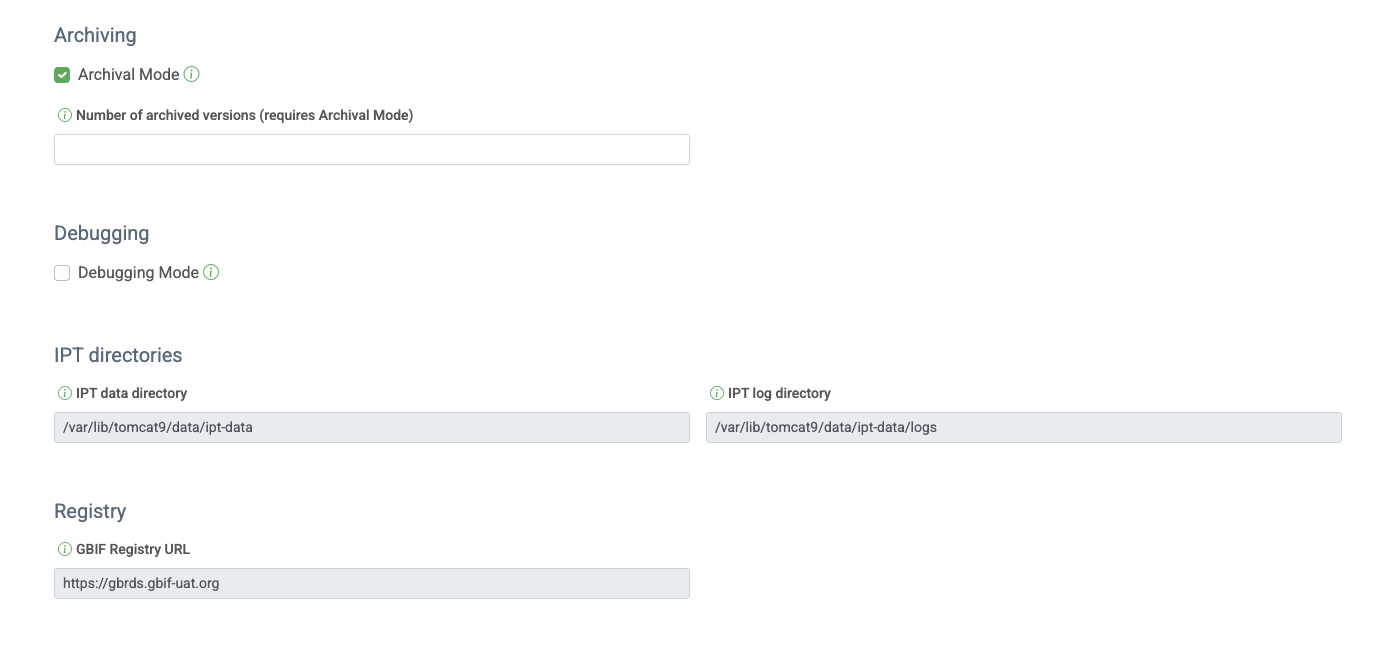Image resolution: width=1397 pixels, height=661 pixels.
Task: Click the IPT log directory path field
Action: [1023, 427]
